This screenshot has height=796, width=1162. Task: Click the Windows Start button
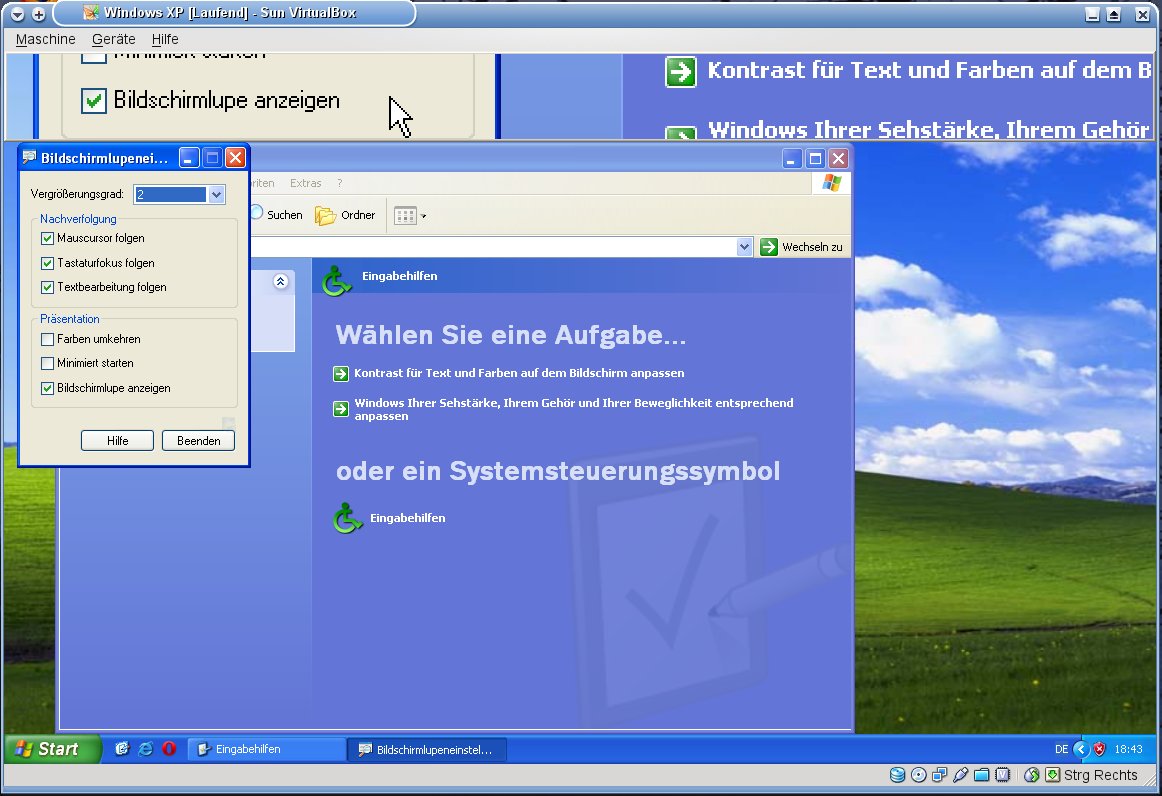pyautogui.click(x=53, y=749)
